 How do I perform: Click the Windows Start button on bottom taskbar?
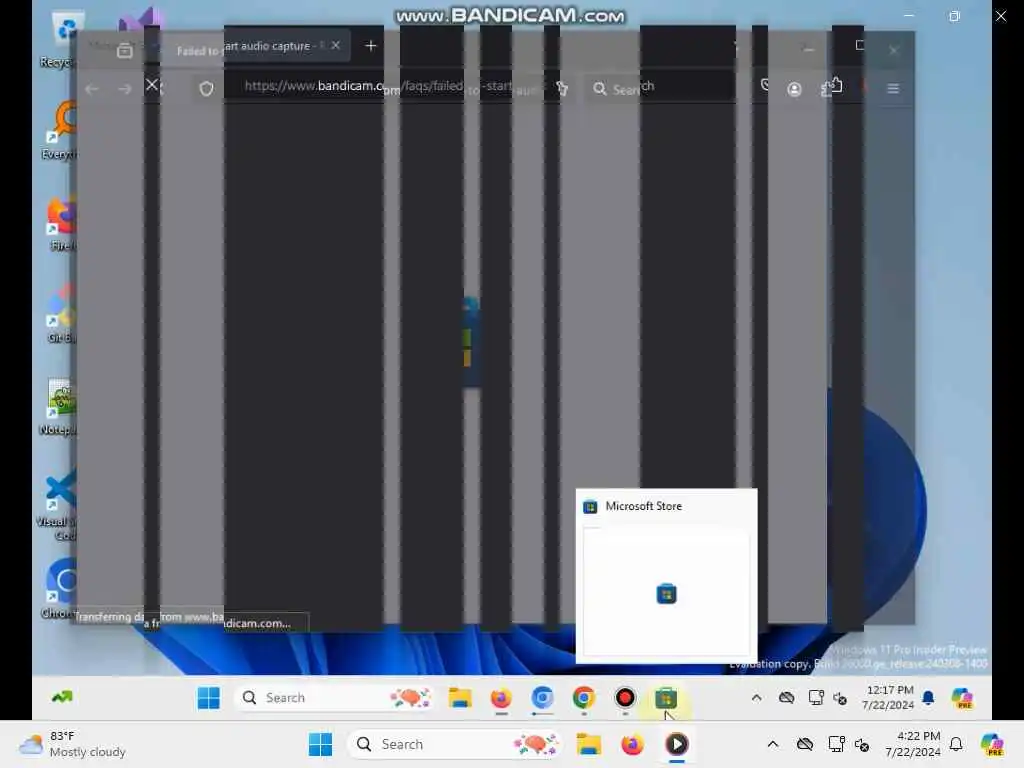(x=320, y=744)
